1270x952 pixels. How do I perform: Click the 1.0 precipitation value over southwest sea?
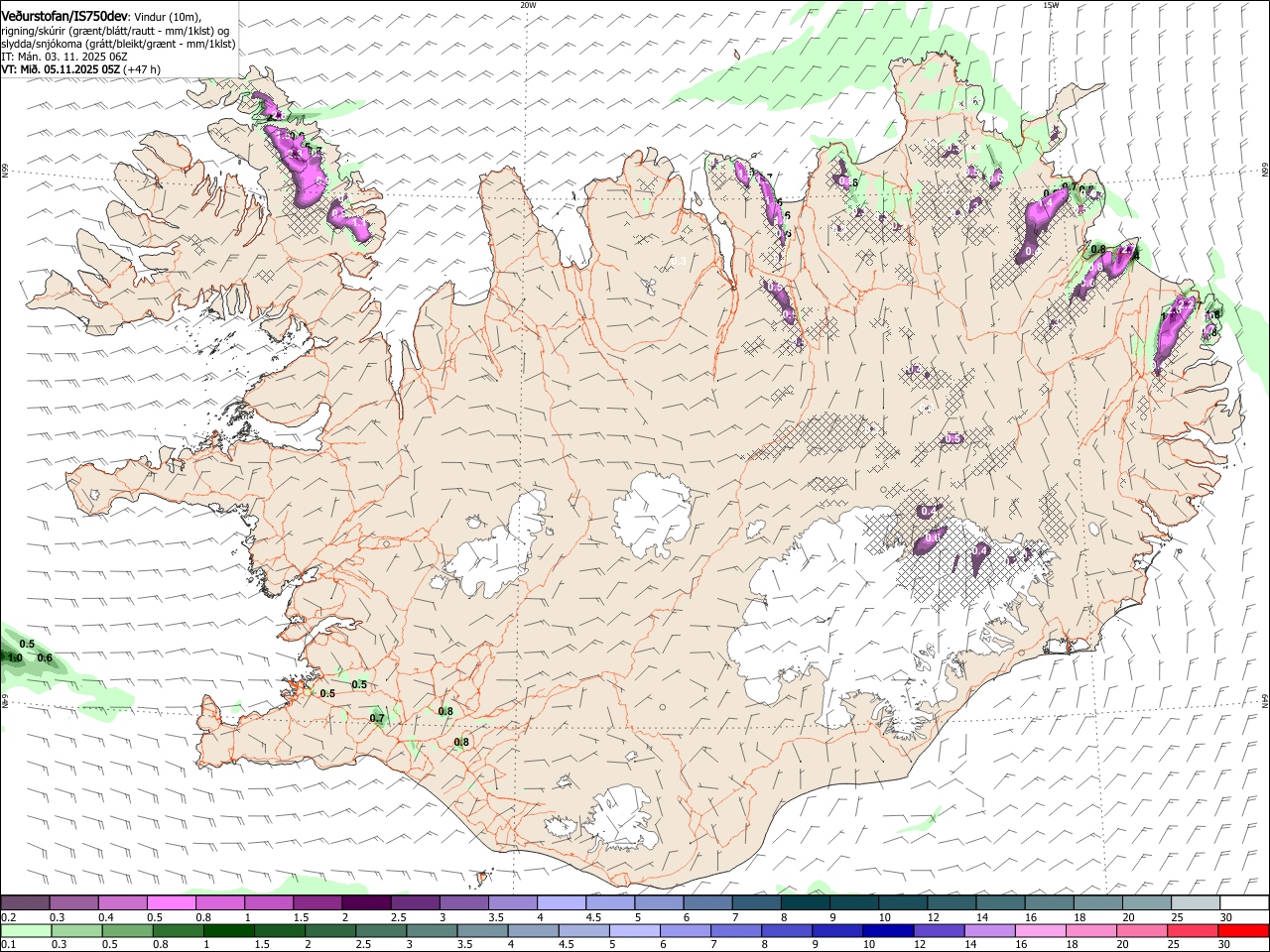[x=15, y=657]
